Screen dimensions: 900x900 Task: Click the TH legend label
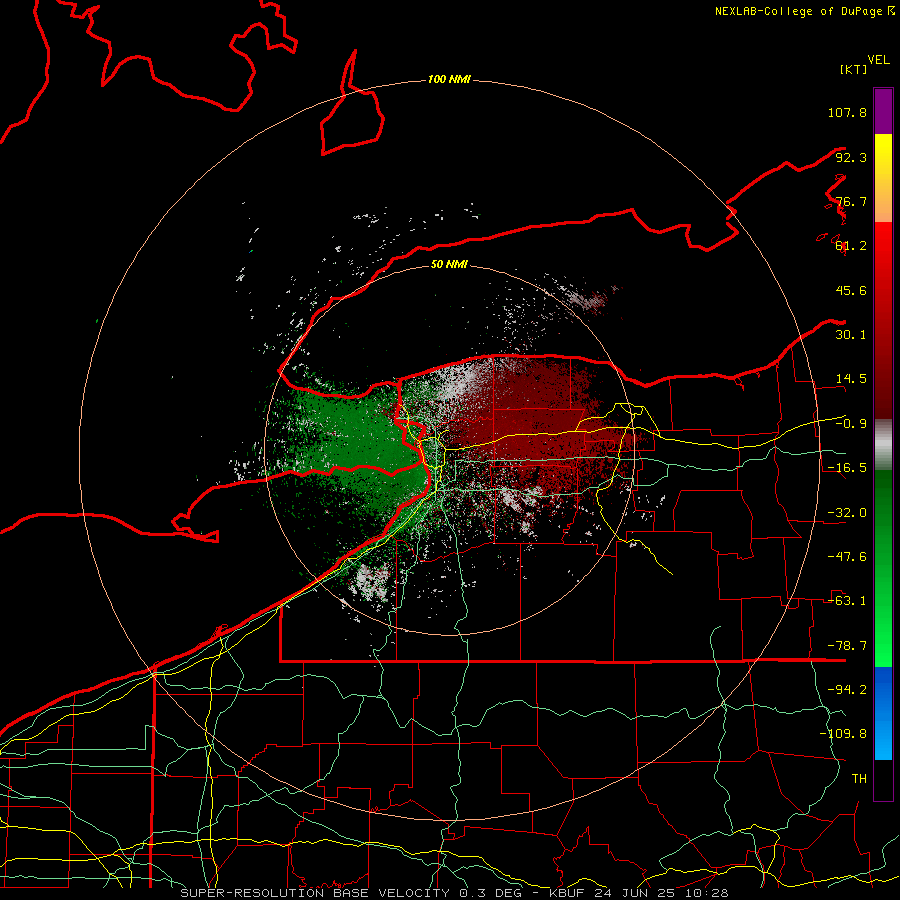pos(859,779)
